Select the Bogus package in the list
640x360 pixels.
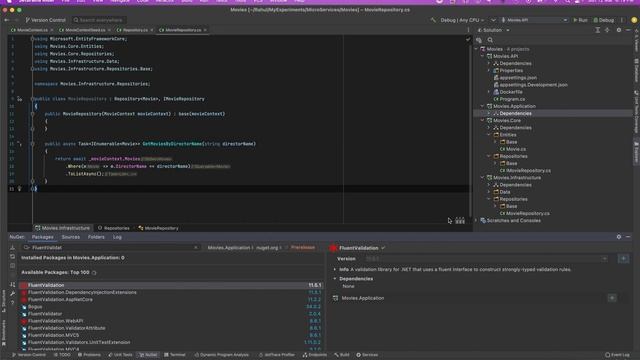[x=171, y=307]
